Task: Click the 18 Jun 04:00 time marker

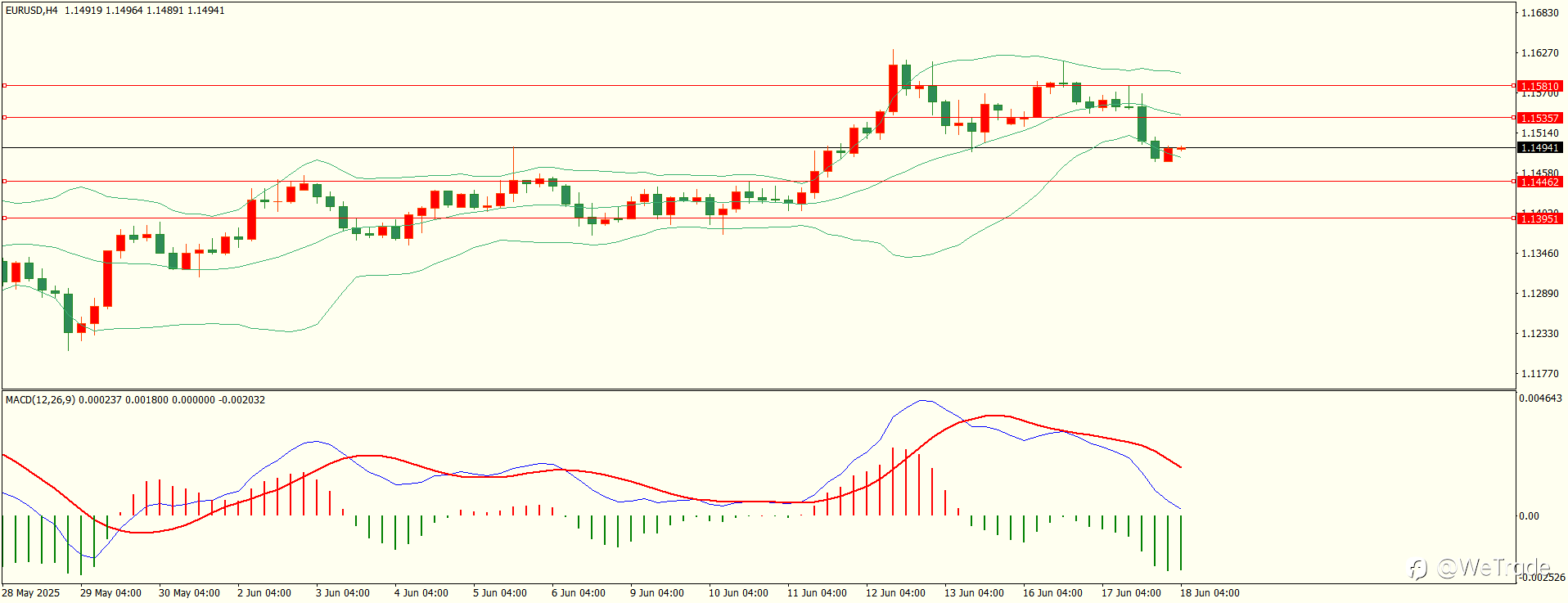Action: (x=1210, y=593)
